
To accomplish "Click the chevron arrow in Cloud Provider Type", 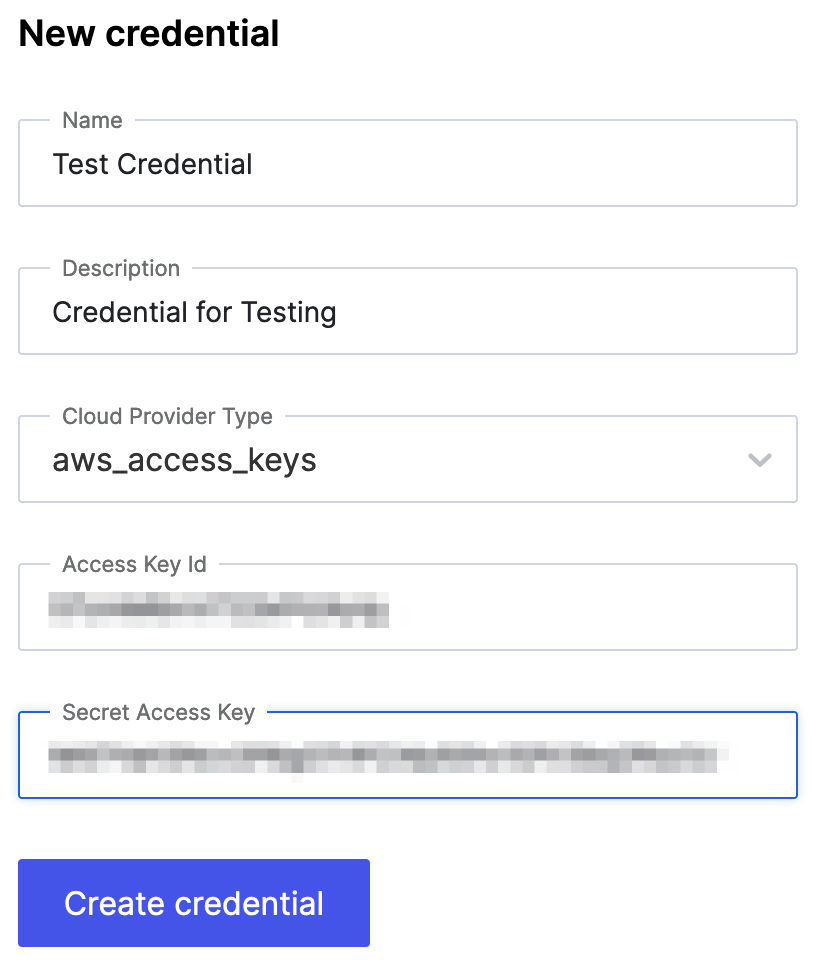I will click(760, 460).
